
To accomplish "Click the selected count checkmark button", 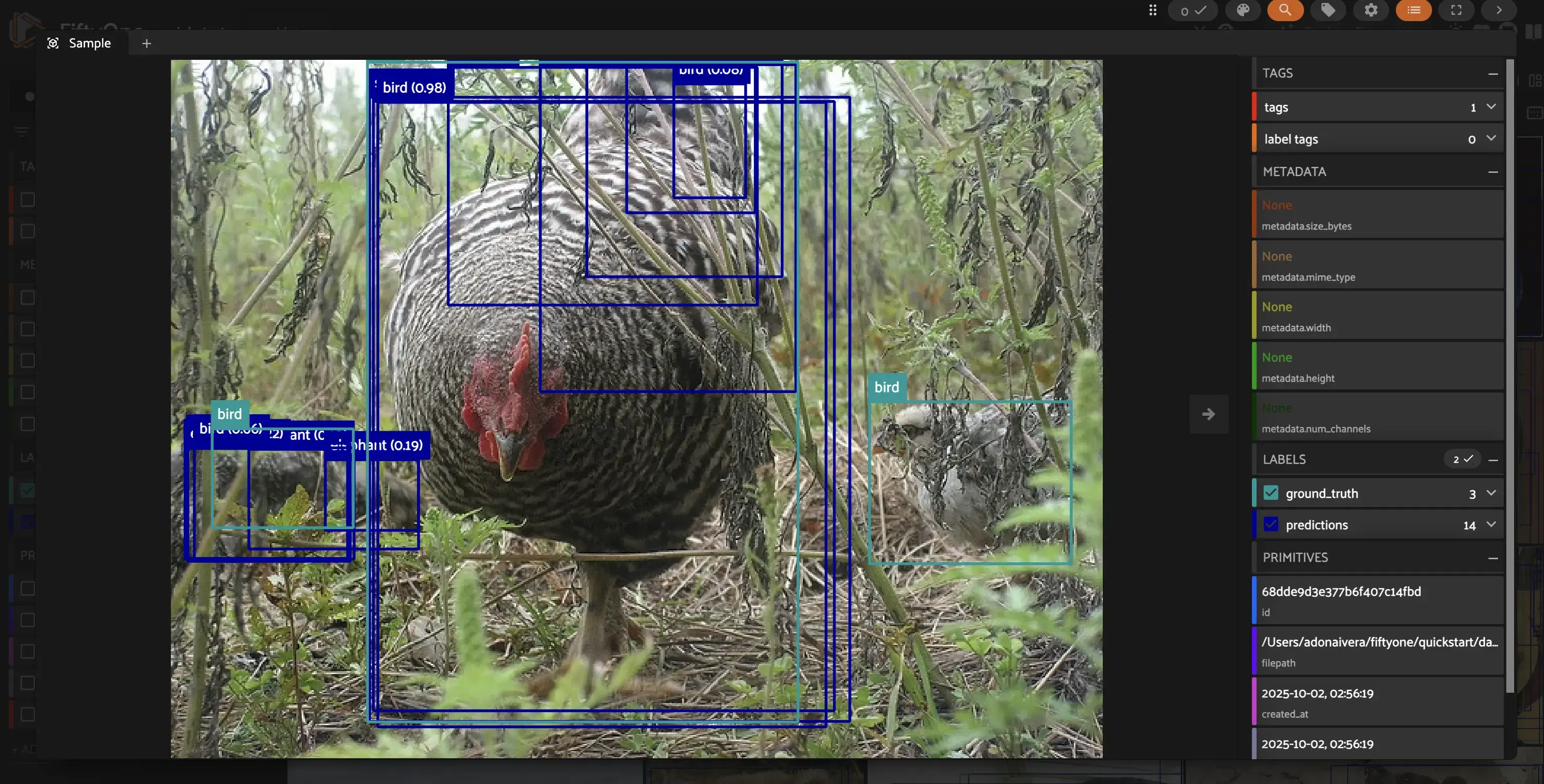I will 1193,11.
